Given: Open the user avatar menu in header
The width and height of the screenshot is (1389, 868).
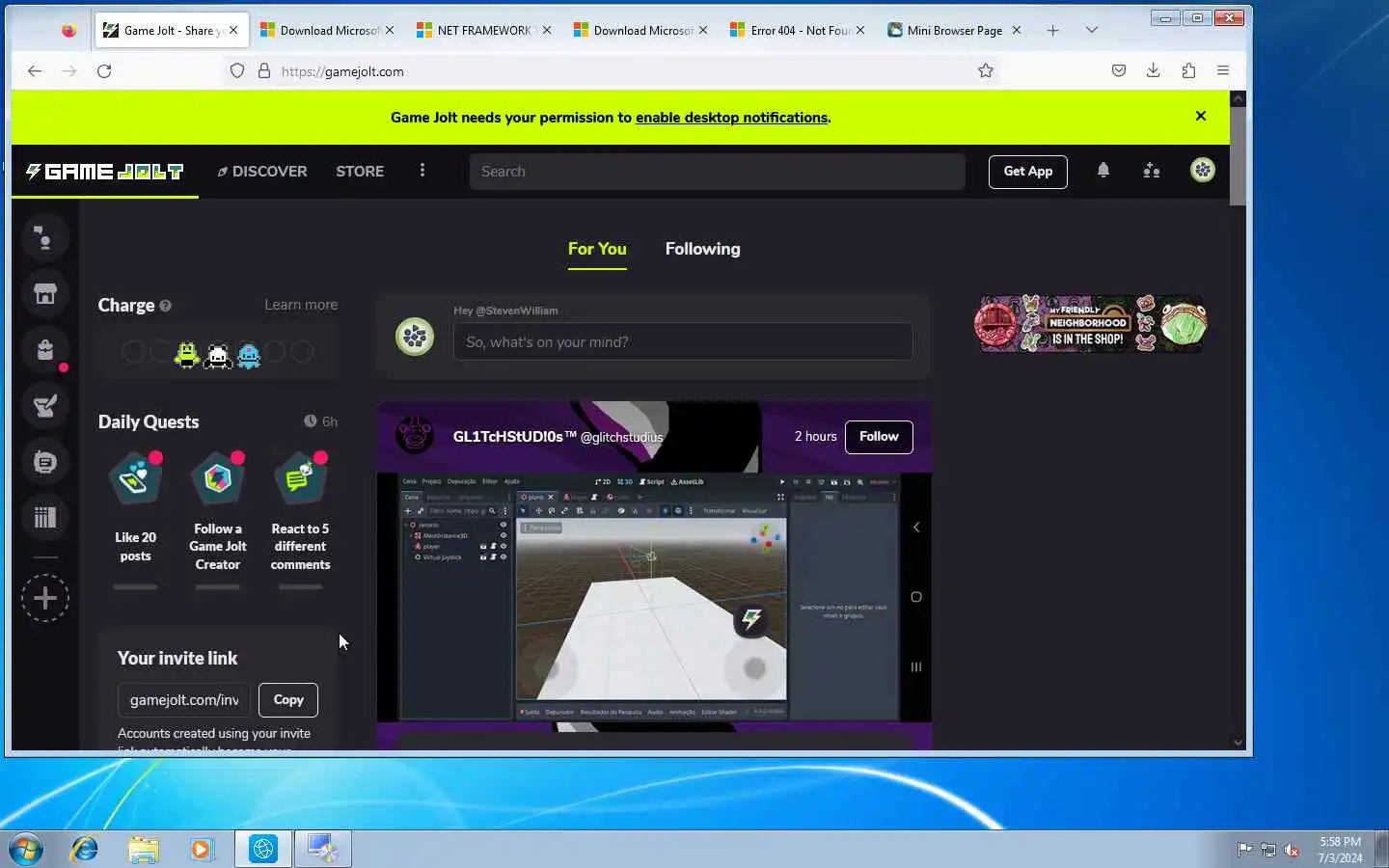Looking at the screenshot, I should (x=1202, y=170).
